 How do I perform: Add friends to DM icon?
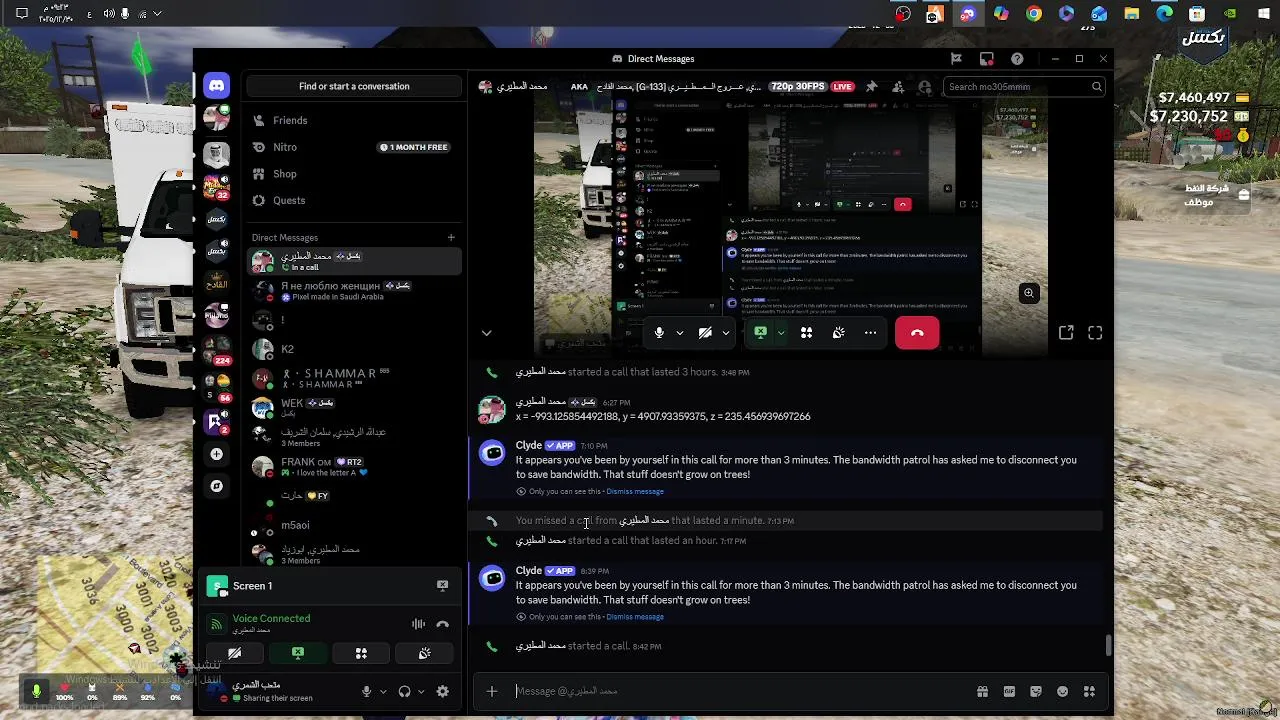click(898, 87)
